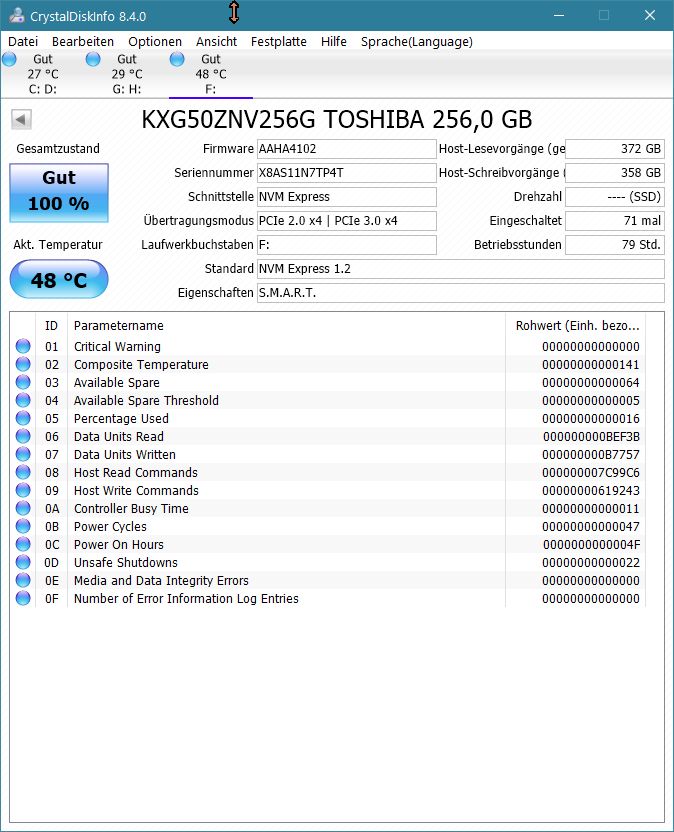Click the disk title KXG50ZNV256G TOSHIBA 256,0 GB
Viewport: 674px width, 832px height.
click(x=336, y=119)
